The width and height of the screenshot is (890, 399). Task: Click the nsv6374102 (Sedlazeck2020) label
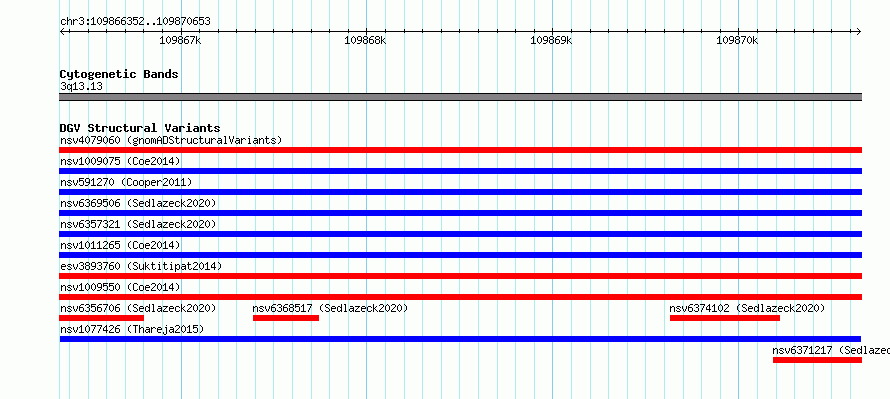coord(747,308)
